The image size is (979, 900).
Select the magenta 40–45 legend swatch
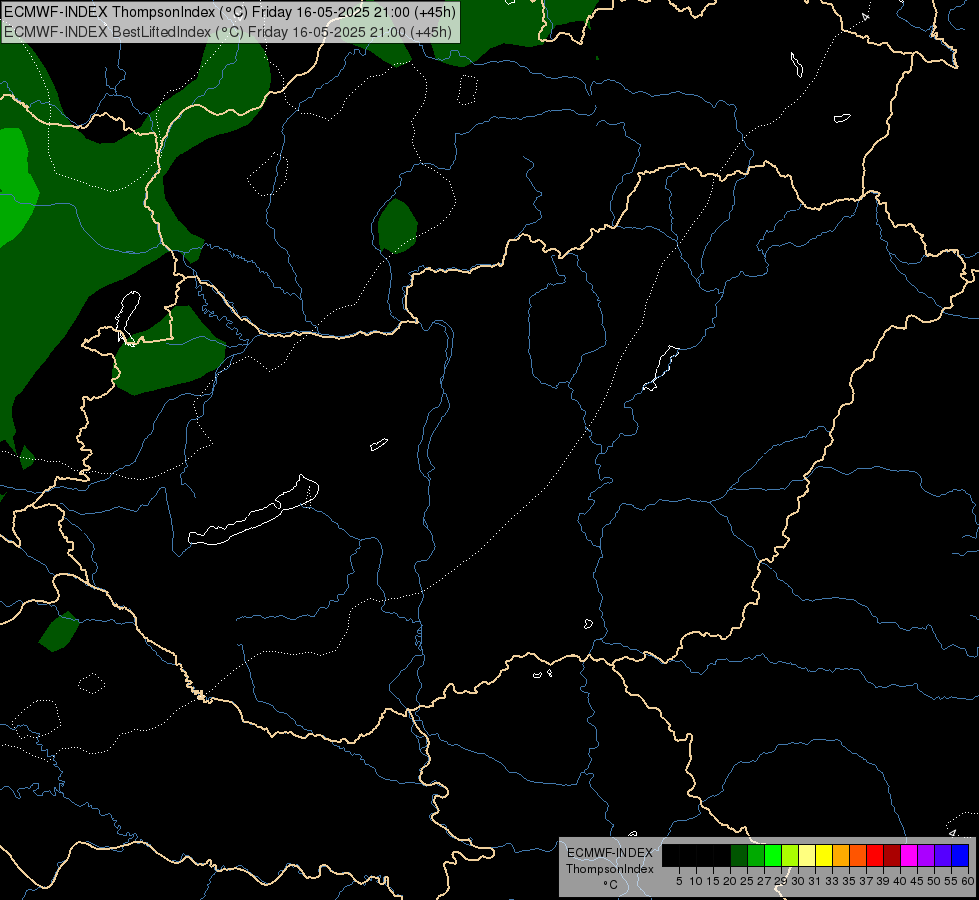[909, 855]
